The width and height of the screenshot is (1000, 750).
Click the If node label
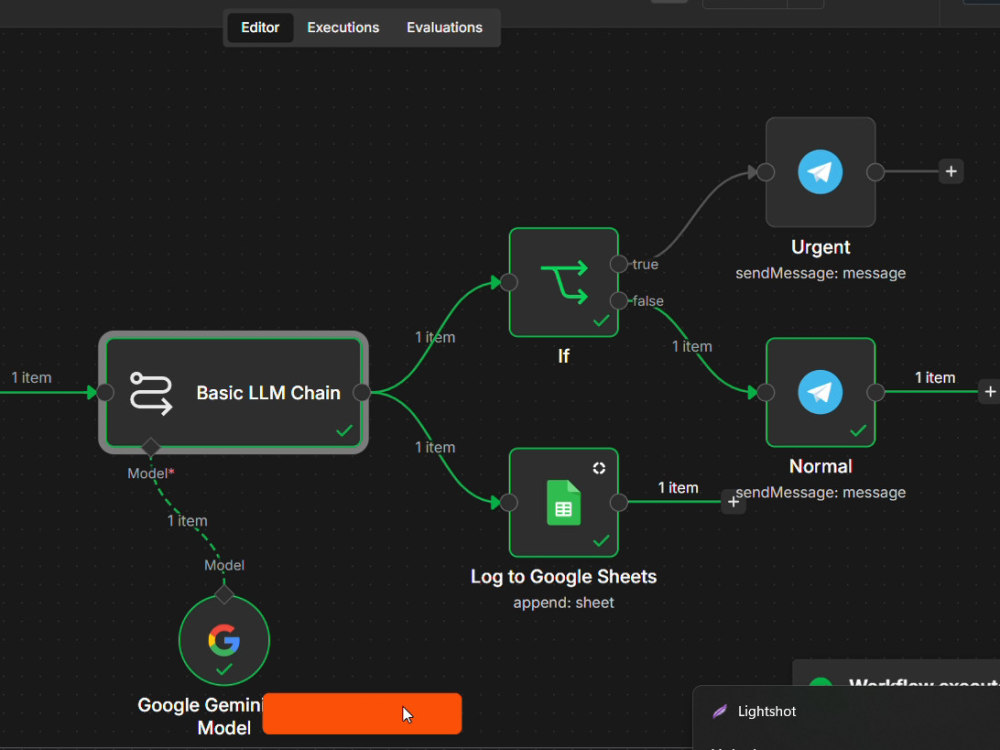564,356
